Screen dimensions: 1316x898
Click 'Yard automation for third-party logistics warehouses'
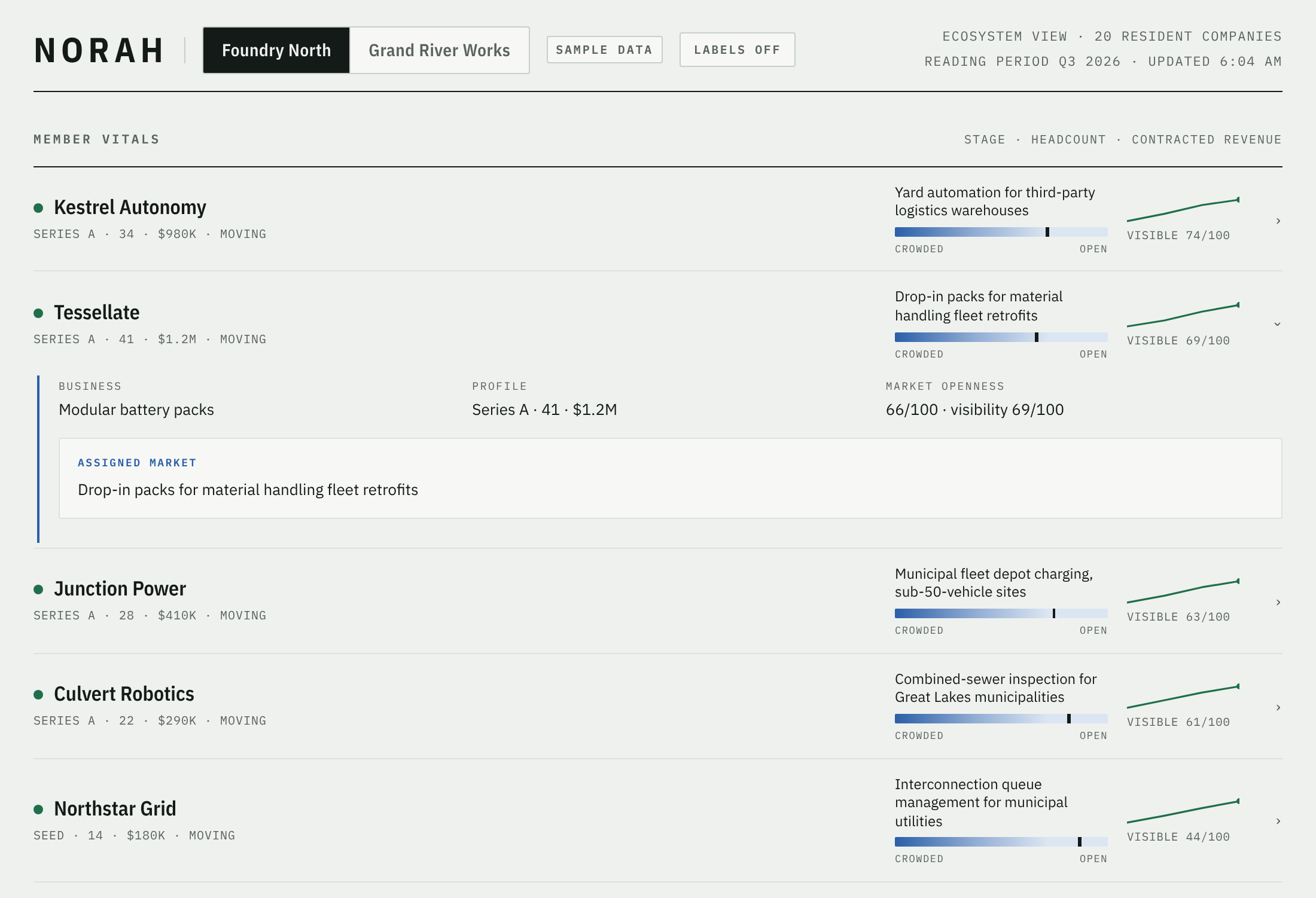click(x=995, y=201)
